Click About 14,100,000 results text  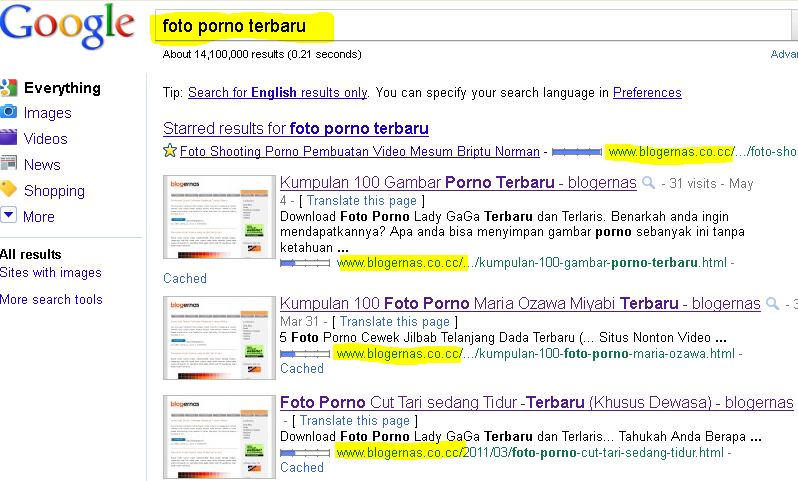tap(262, 54)
